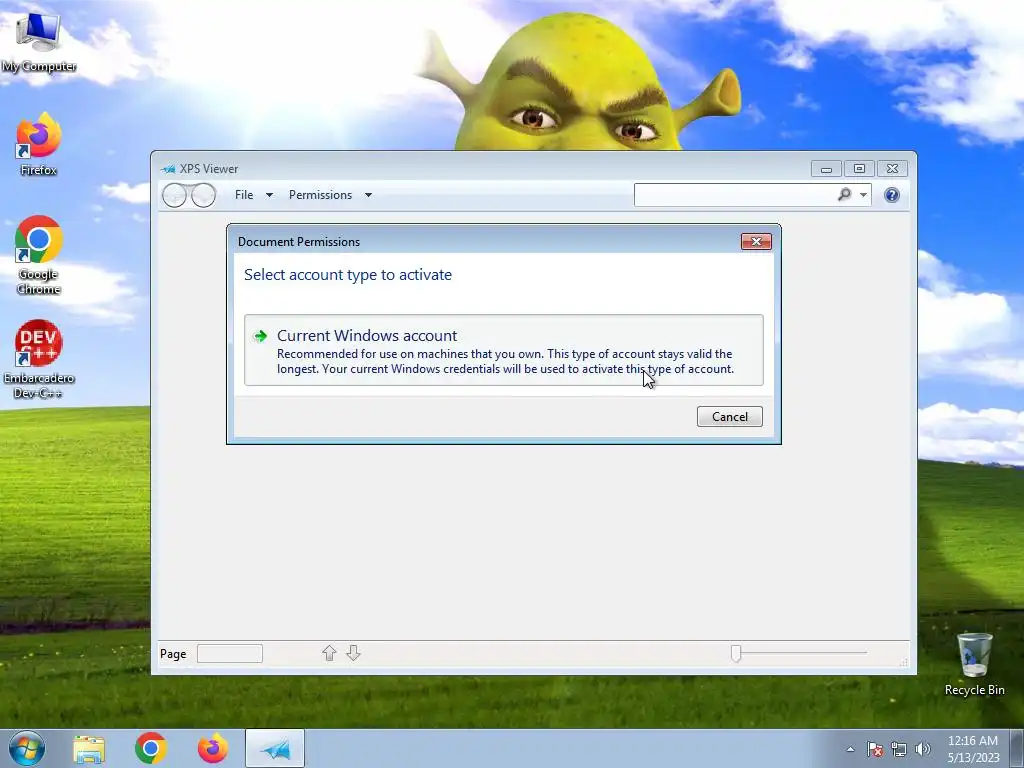
Task: Select Embarcadero Dev-C++ desktop shortcut
Action: (x=39, y=359)
